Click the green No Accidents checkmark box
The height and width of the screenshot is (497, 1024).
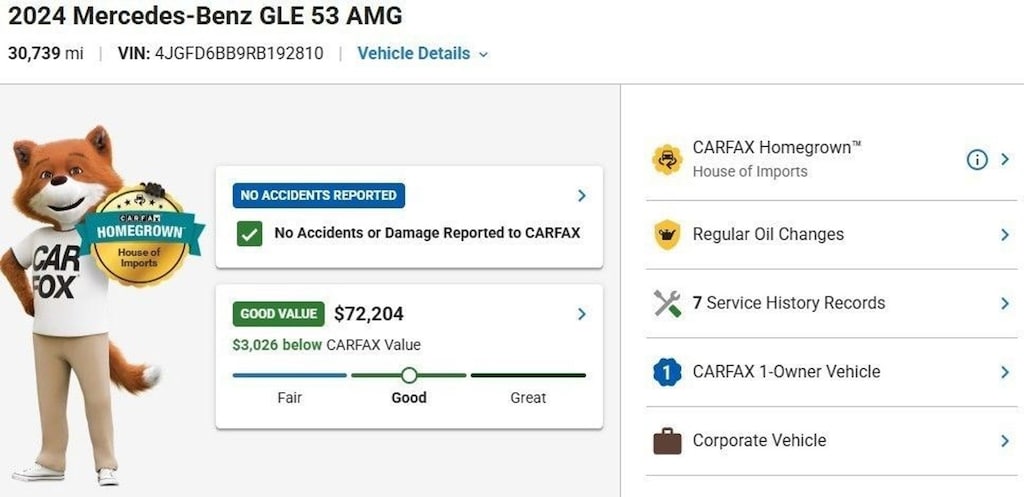tap(249, 233)
